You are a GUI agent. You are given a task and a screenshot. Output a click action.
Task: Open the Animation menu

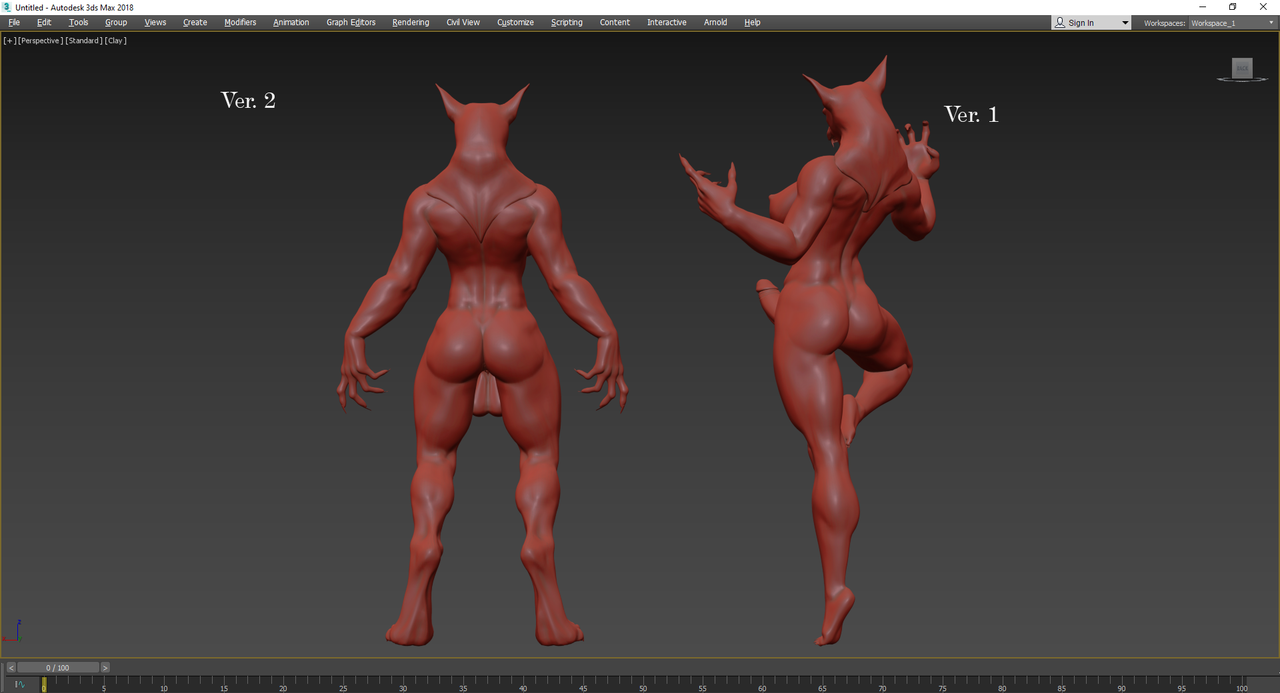pos(291,22)
